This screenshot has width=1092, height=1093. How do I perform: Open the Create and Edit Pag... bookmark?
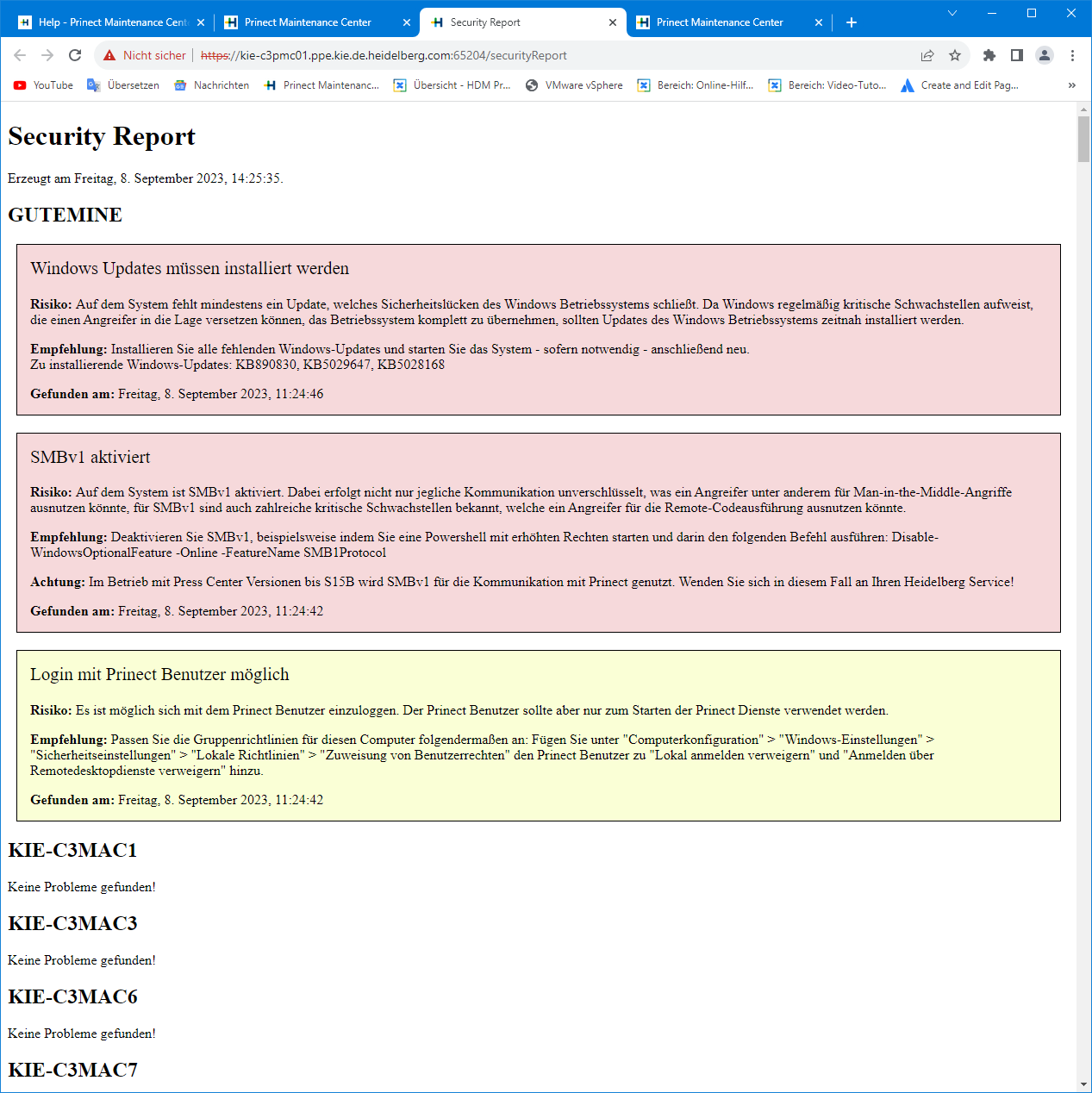click(959, 85)
